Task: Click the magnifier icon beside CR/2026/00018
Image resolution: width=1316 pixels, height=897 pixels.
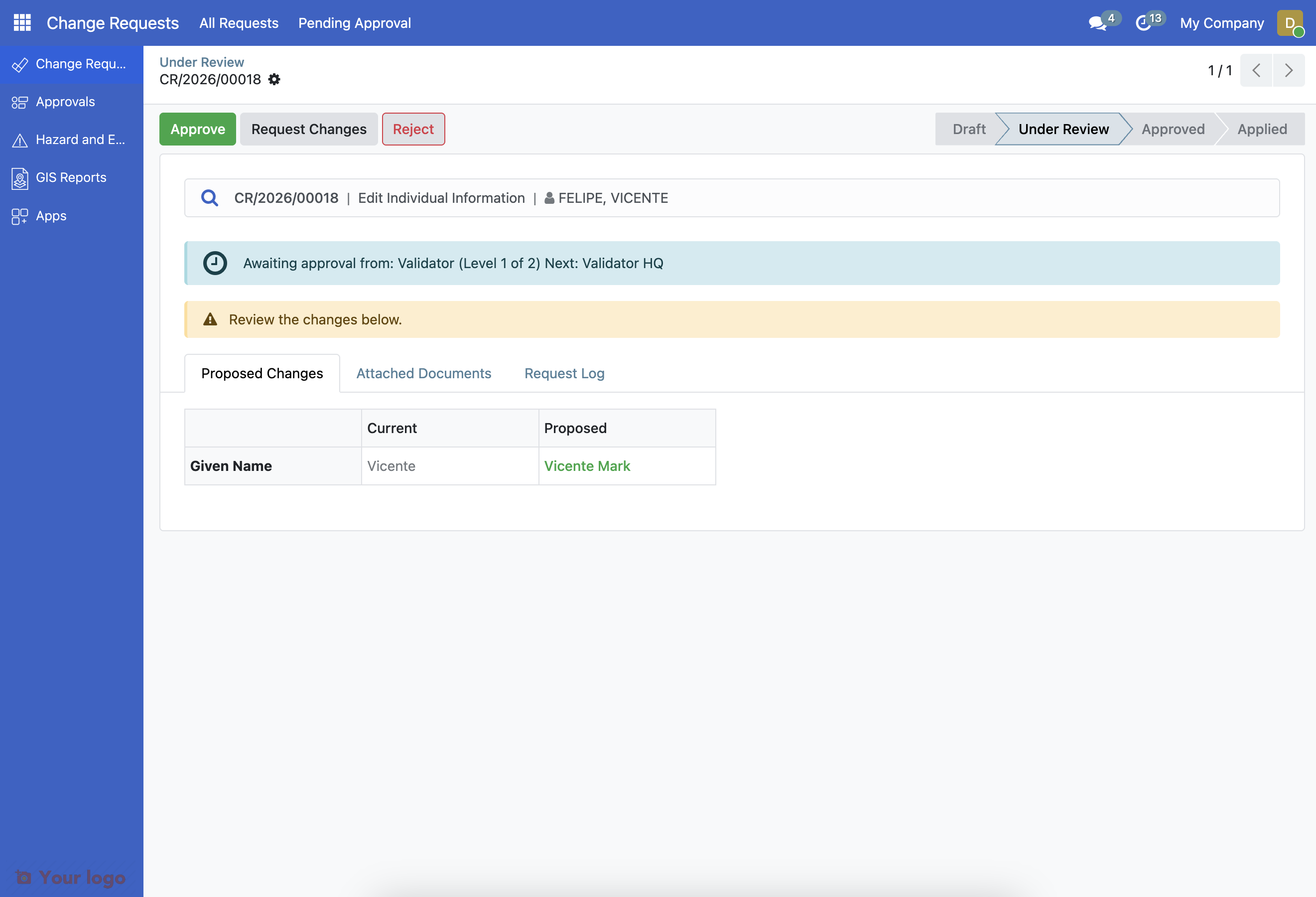Action: click(210, 198)
